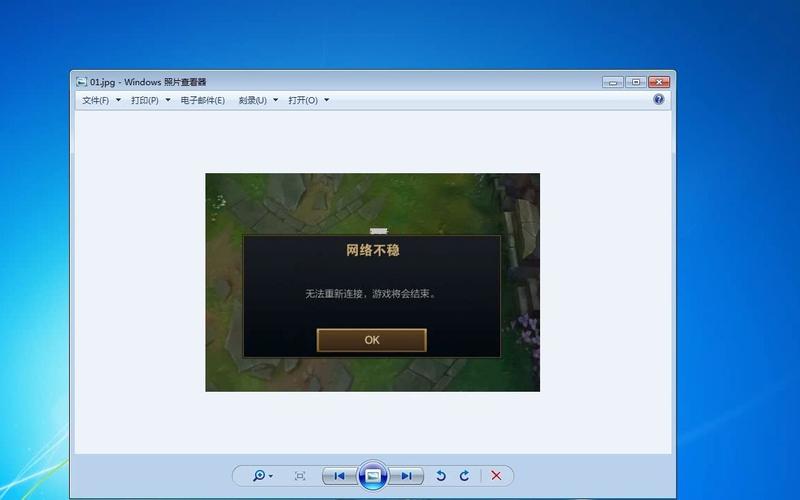Click the photo viewer icon in title bar
The image size is (800, 500).
(81, 82)
